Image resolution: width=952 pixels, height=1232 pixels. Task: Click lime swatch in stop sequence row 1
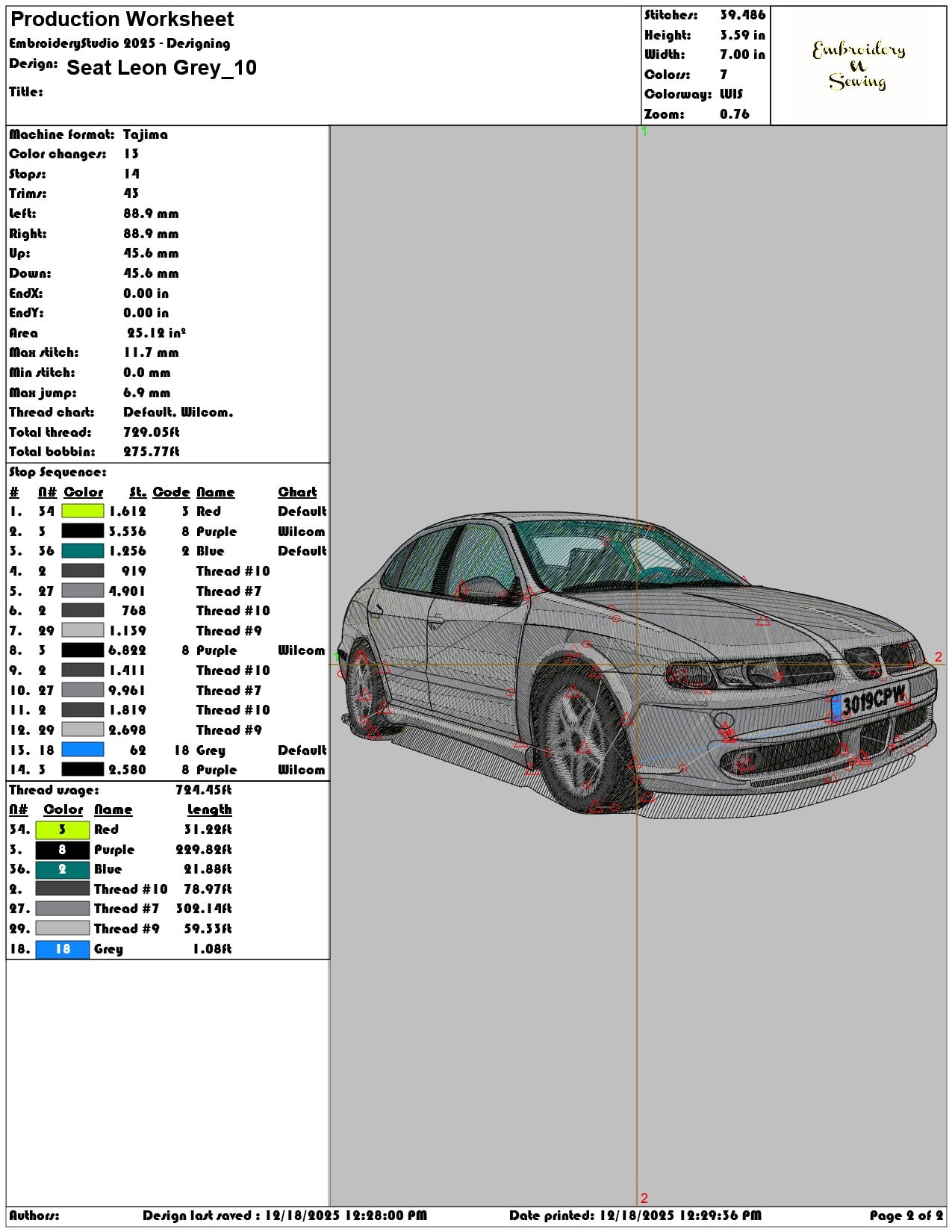(82, 511)
